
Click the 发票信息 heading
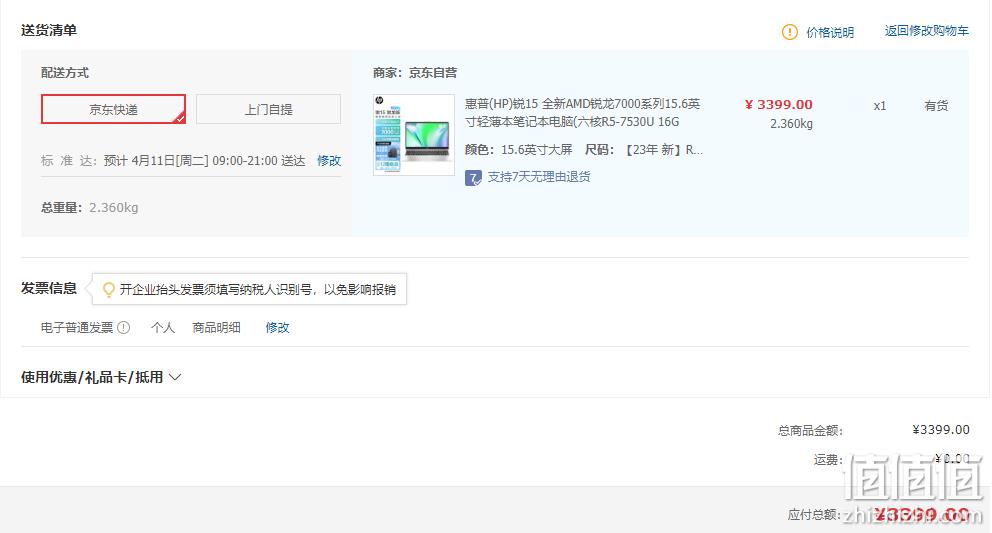pos(49,288)
